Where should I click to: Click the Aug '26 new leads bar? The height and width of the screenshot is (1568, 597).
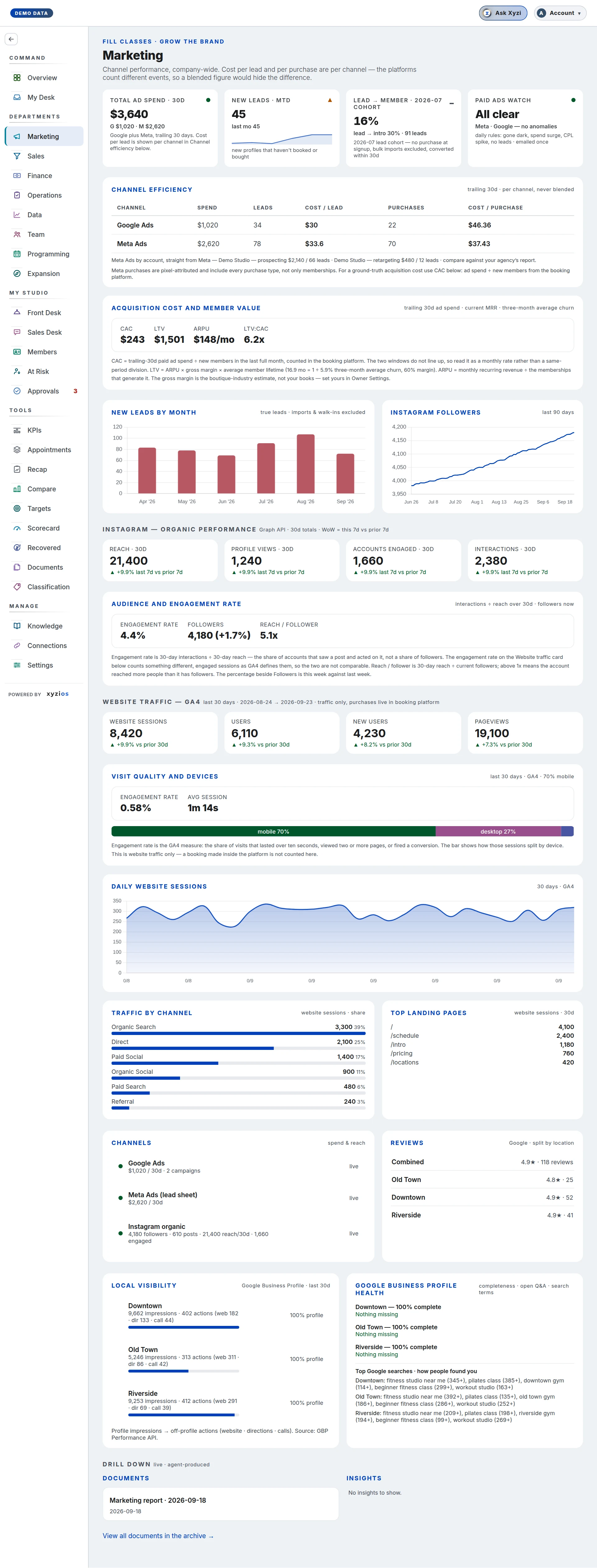point(305,463)
